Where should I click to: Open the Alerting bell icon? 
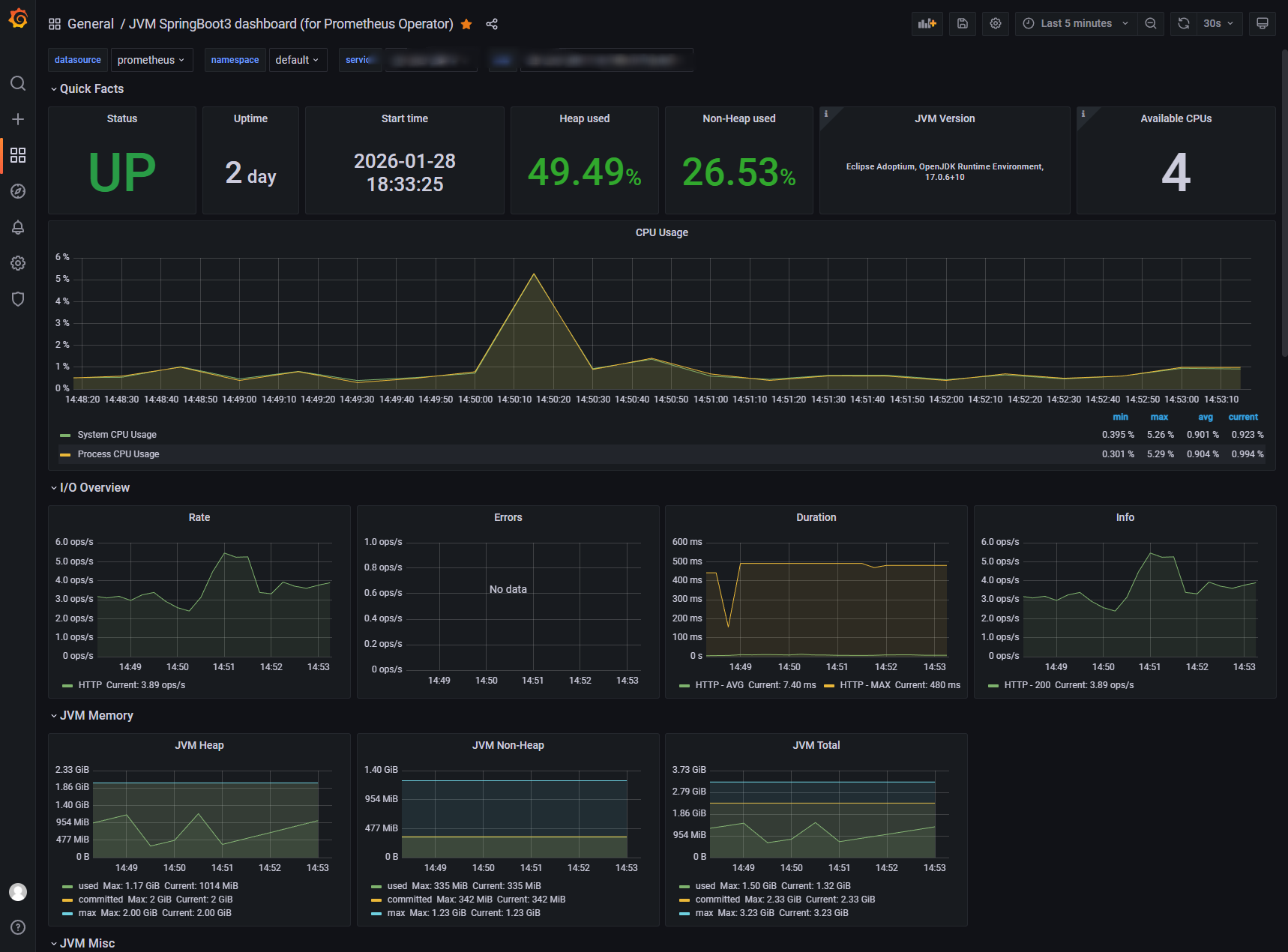(18, 227)
